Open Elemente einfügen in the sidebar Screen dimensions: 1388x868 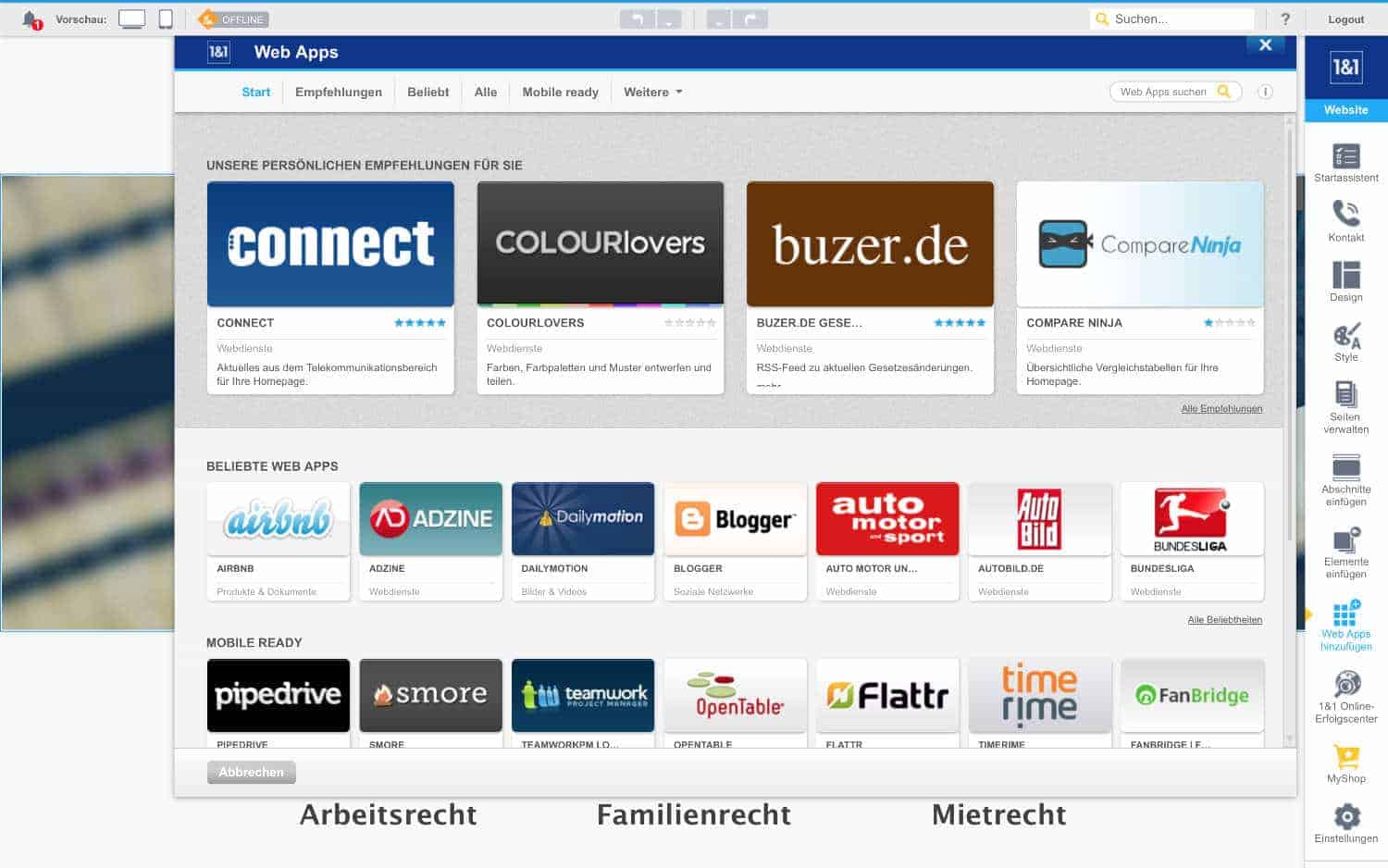pos(1345,552)
